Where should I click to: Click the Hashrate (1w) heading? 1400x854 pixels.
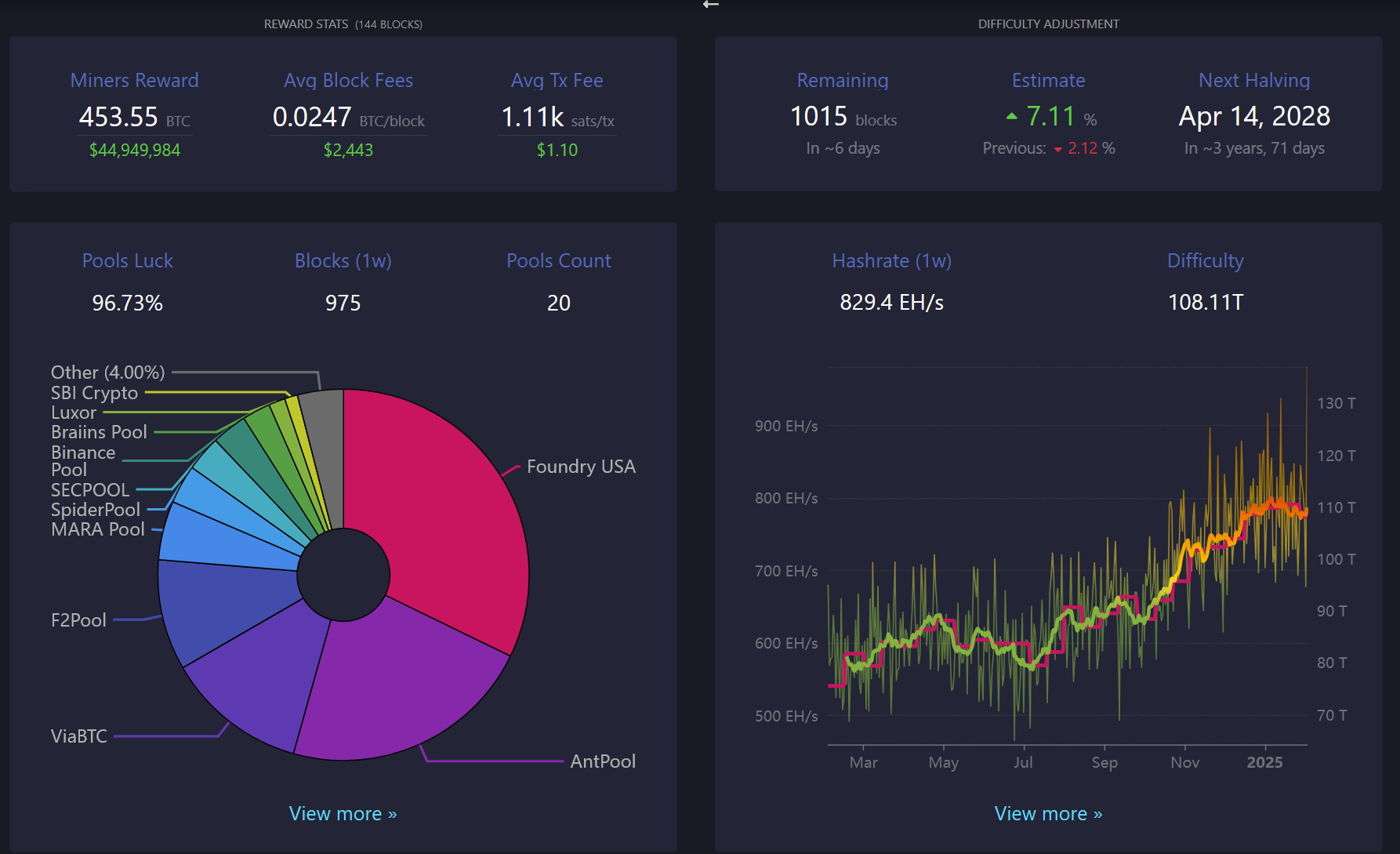[891, 260]
